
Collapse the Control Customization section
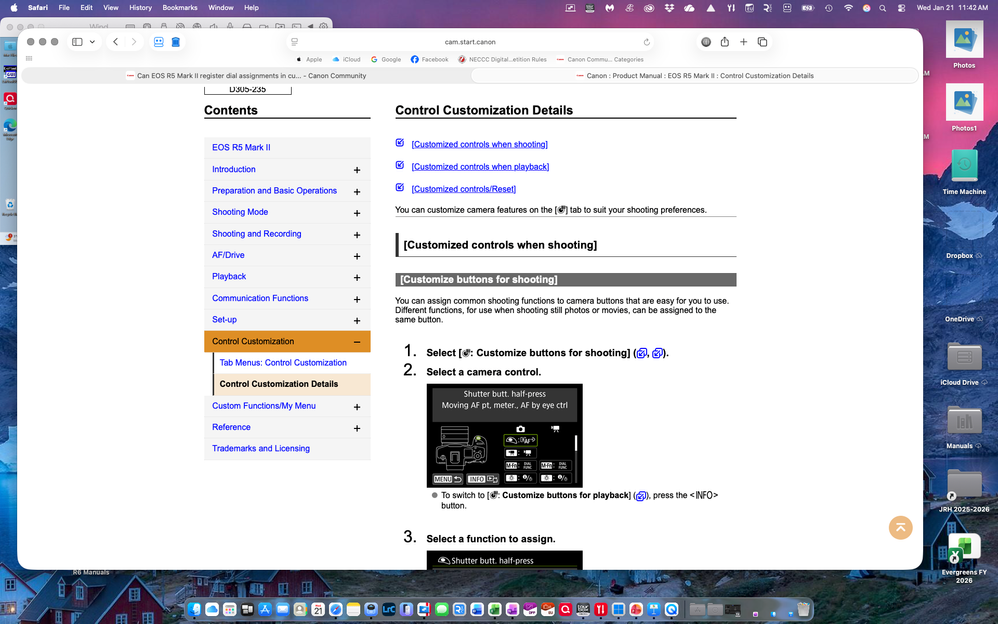point(357,341)
